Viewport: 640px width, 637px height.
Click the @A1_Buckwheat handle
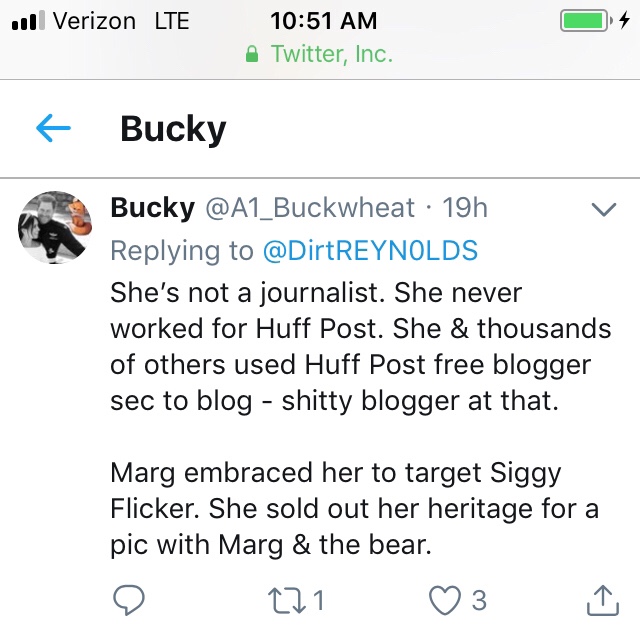(309, 208)
